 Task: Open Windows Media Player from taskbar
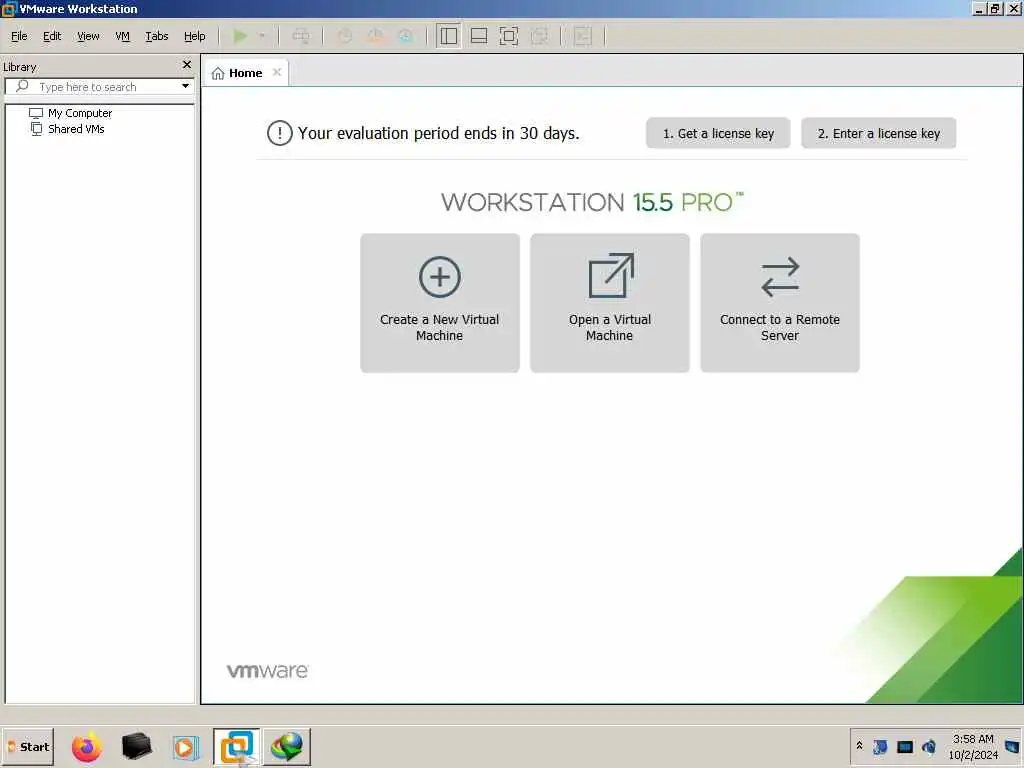tap(185, 747)
